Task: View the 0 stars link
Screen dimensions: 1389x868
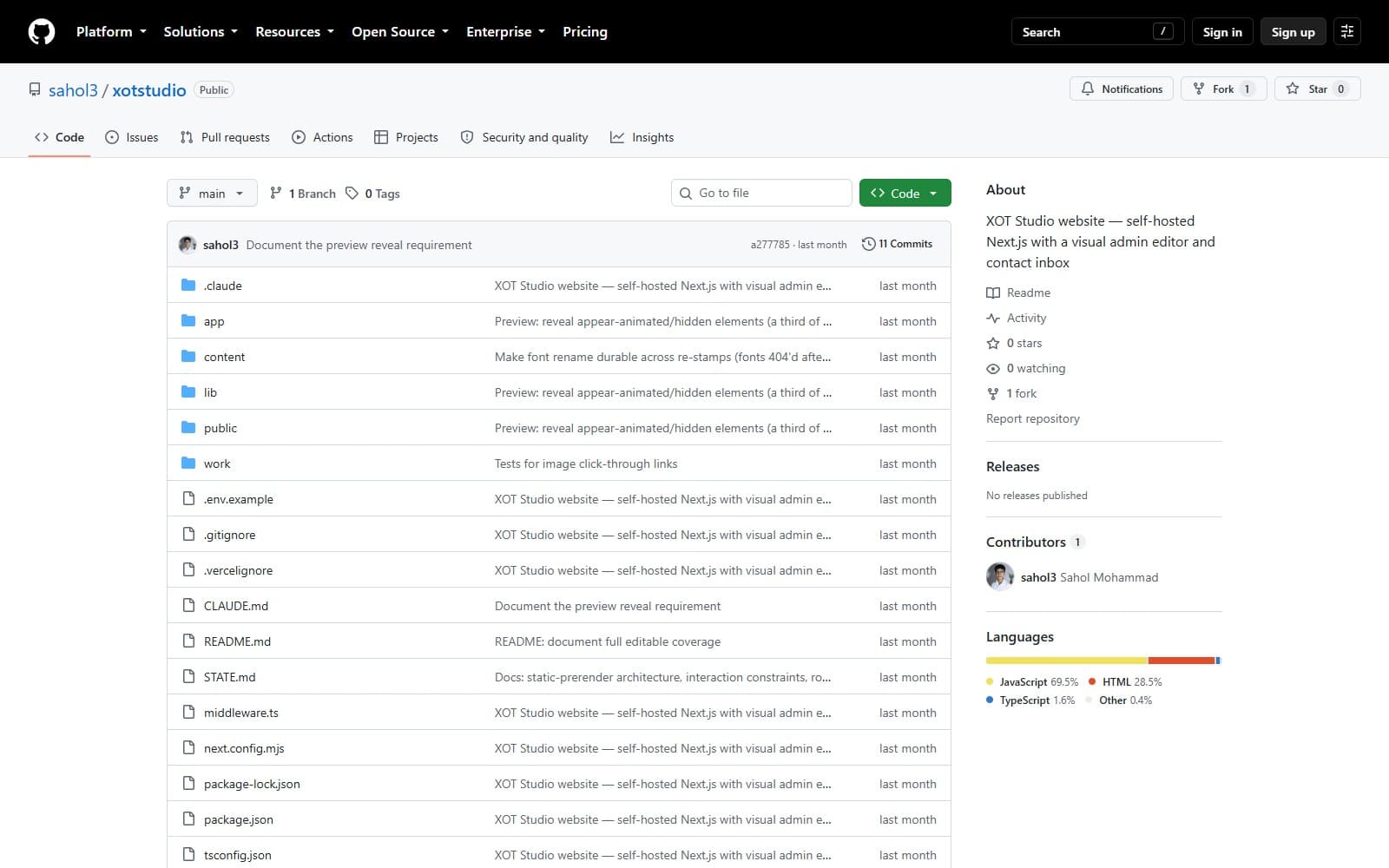Action: [1014, 343]
